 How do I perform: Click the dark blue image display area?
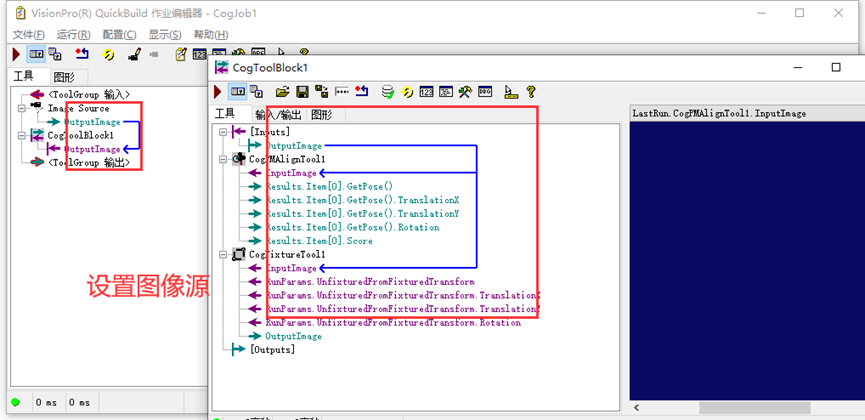(x=747, y=260)
